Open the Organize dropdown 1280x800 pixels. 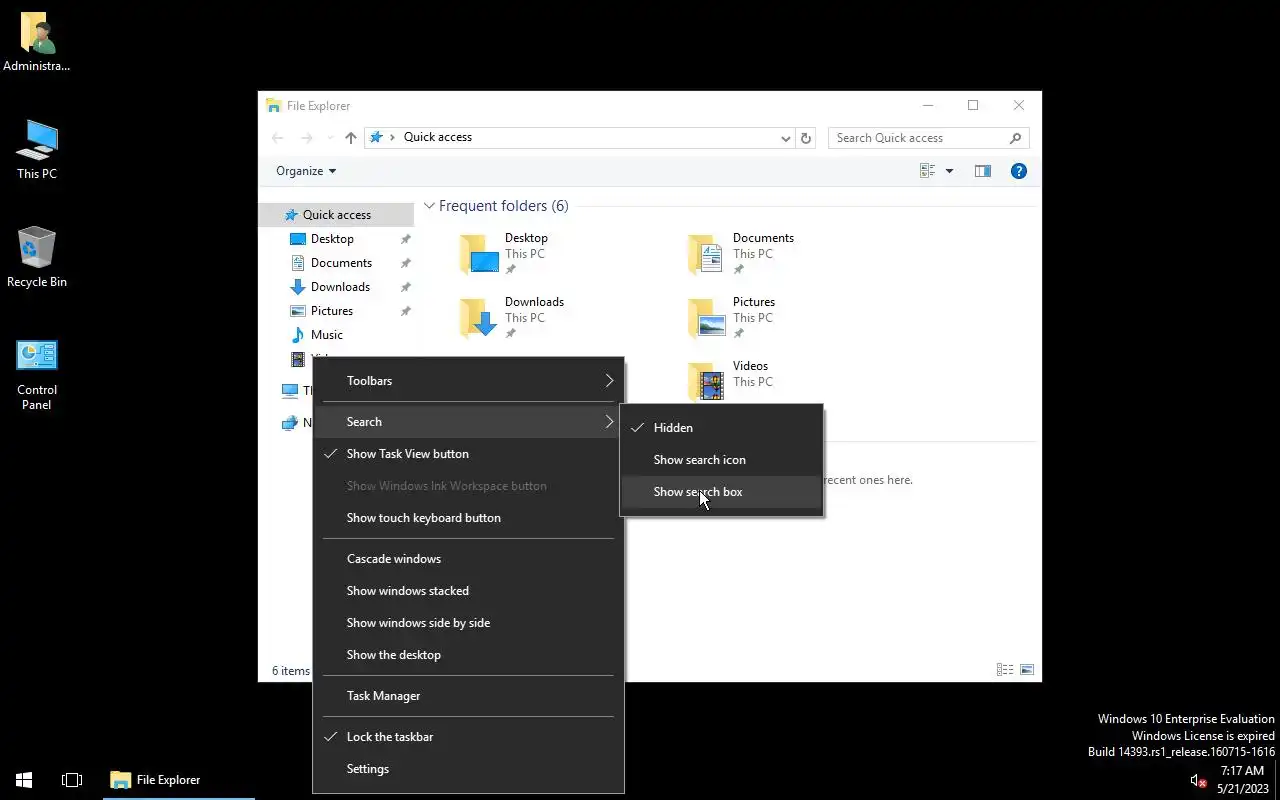pos(306,171)
